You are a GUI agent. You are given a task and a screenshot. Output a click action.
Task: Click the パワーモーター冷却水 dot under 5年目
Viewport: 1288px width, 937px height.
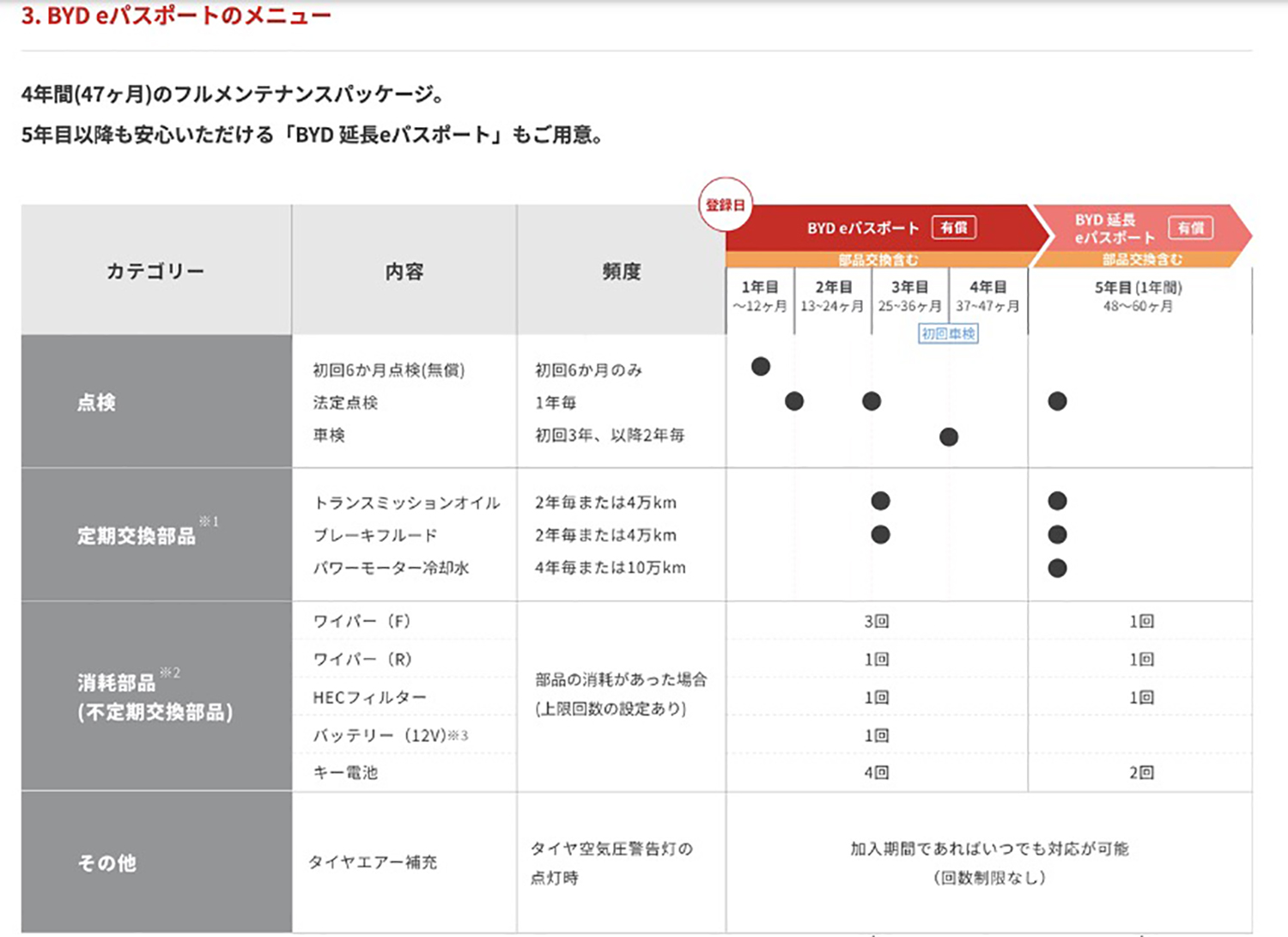[x=1058, y=568]
